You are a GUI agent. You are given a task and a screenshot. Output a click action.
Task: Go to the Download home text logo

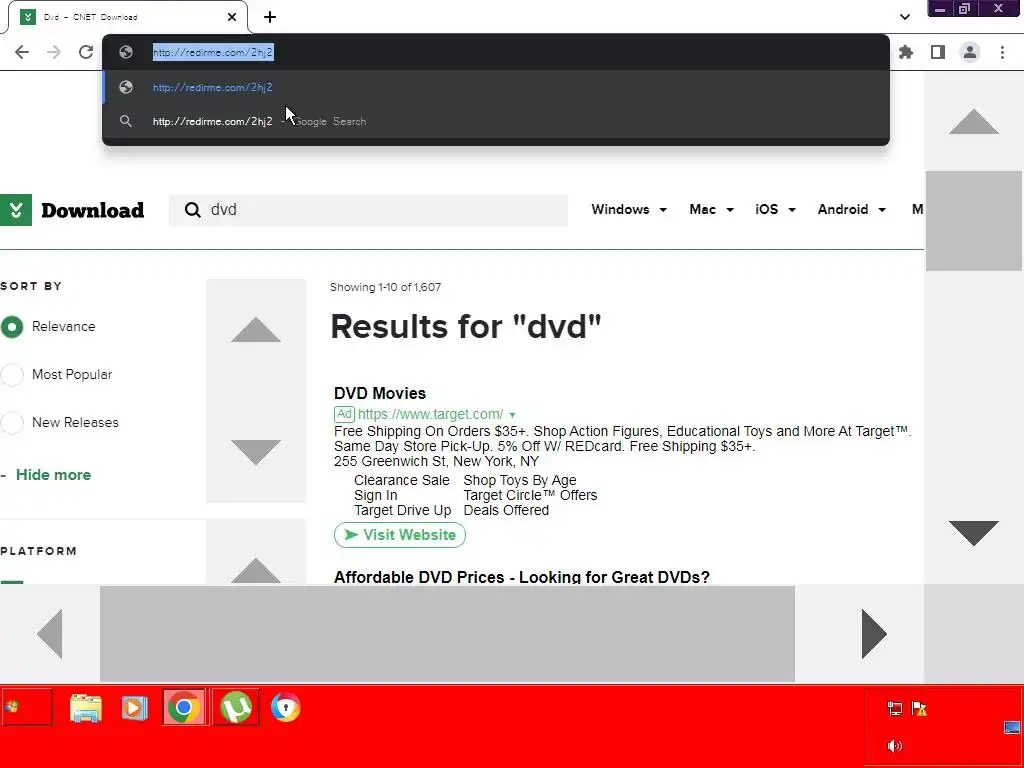point(93,210)
